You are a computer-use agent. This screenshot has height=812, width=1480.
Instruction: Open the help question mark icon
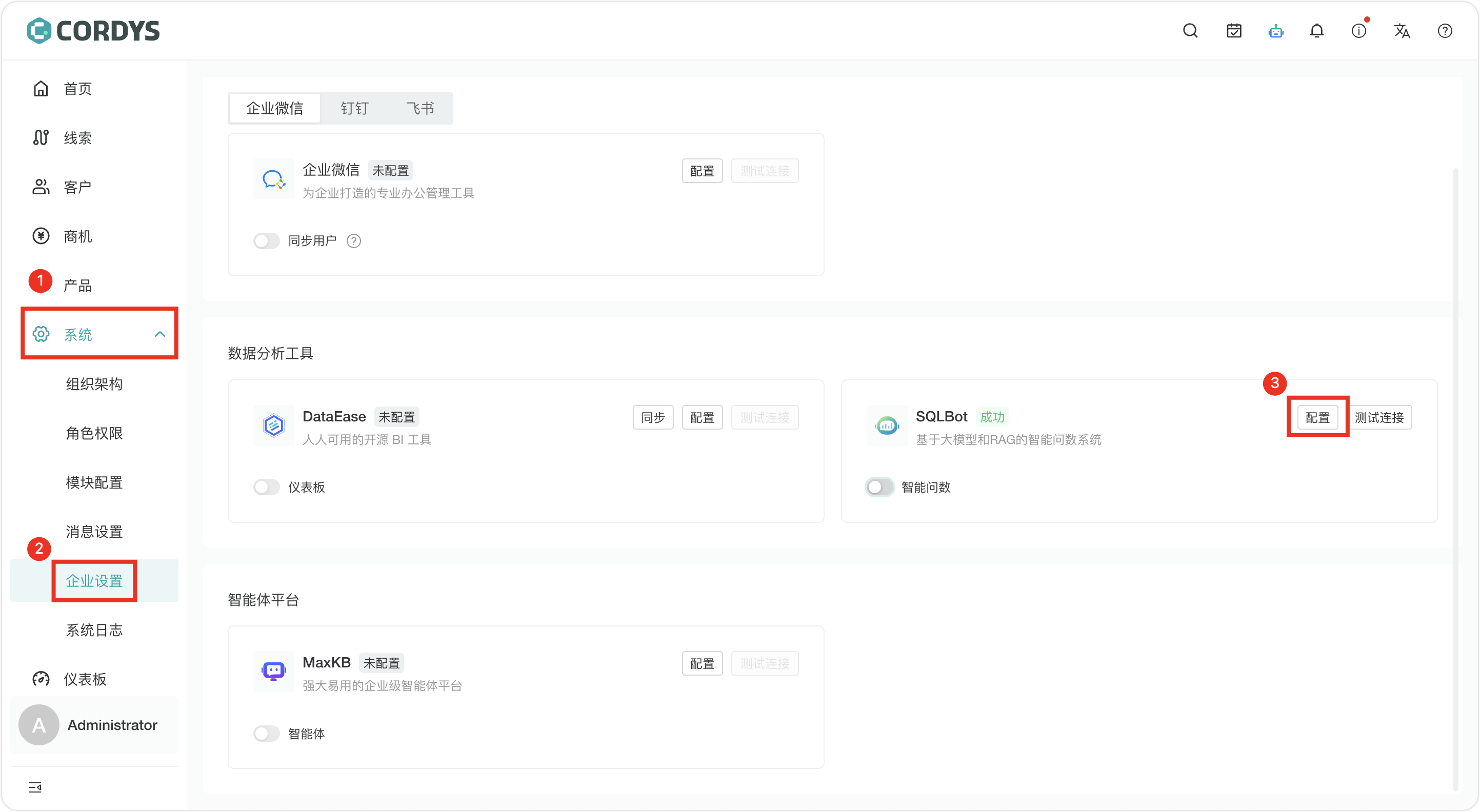(1445, 31)
